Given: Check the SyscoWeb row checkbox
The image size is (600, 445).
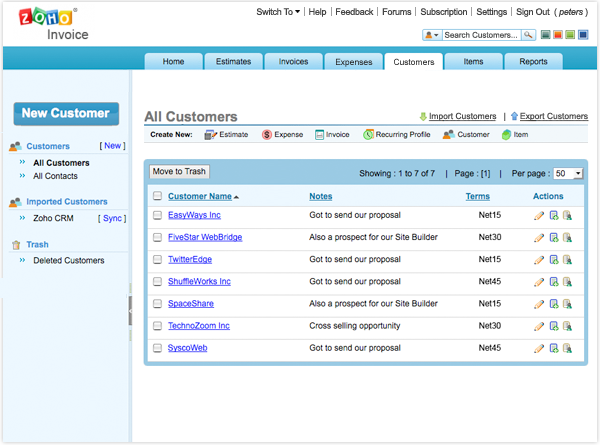Looking at the screenshot, I should tap(157, 348).
